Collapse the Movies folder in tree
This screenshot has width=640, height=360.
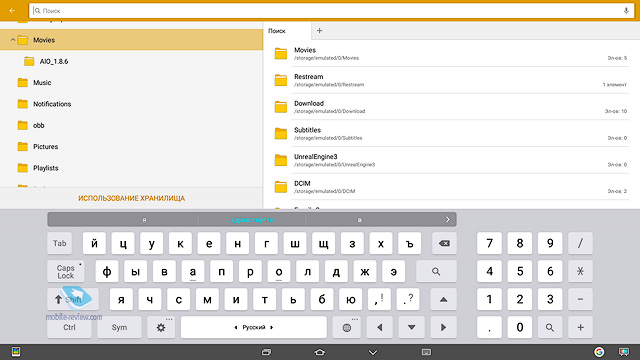pyautogui.click(x=13, y=40)
